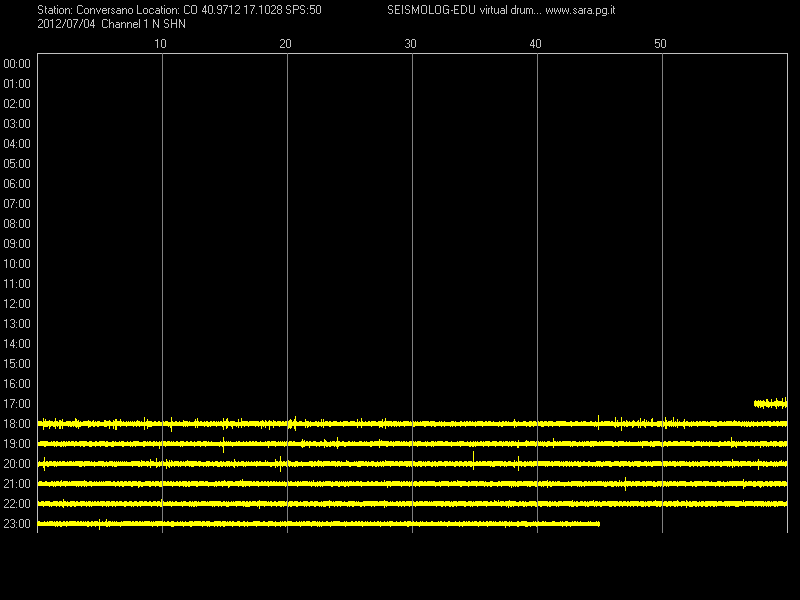Image resolution: width=800 pixels, height=600 pixels.
Task: Click the 08:00 hour row label
Action: pos(17,223)
